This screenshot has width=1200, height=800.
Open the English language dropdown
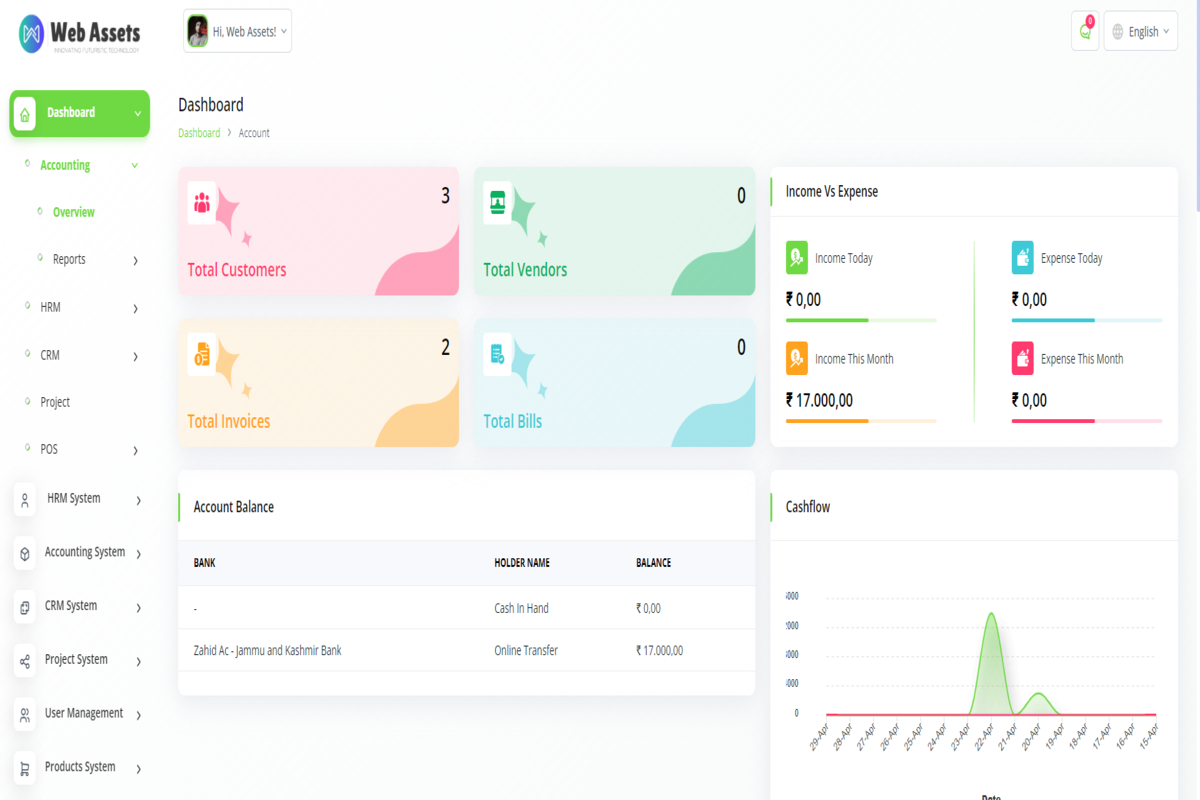[x=1140, y=31]
